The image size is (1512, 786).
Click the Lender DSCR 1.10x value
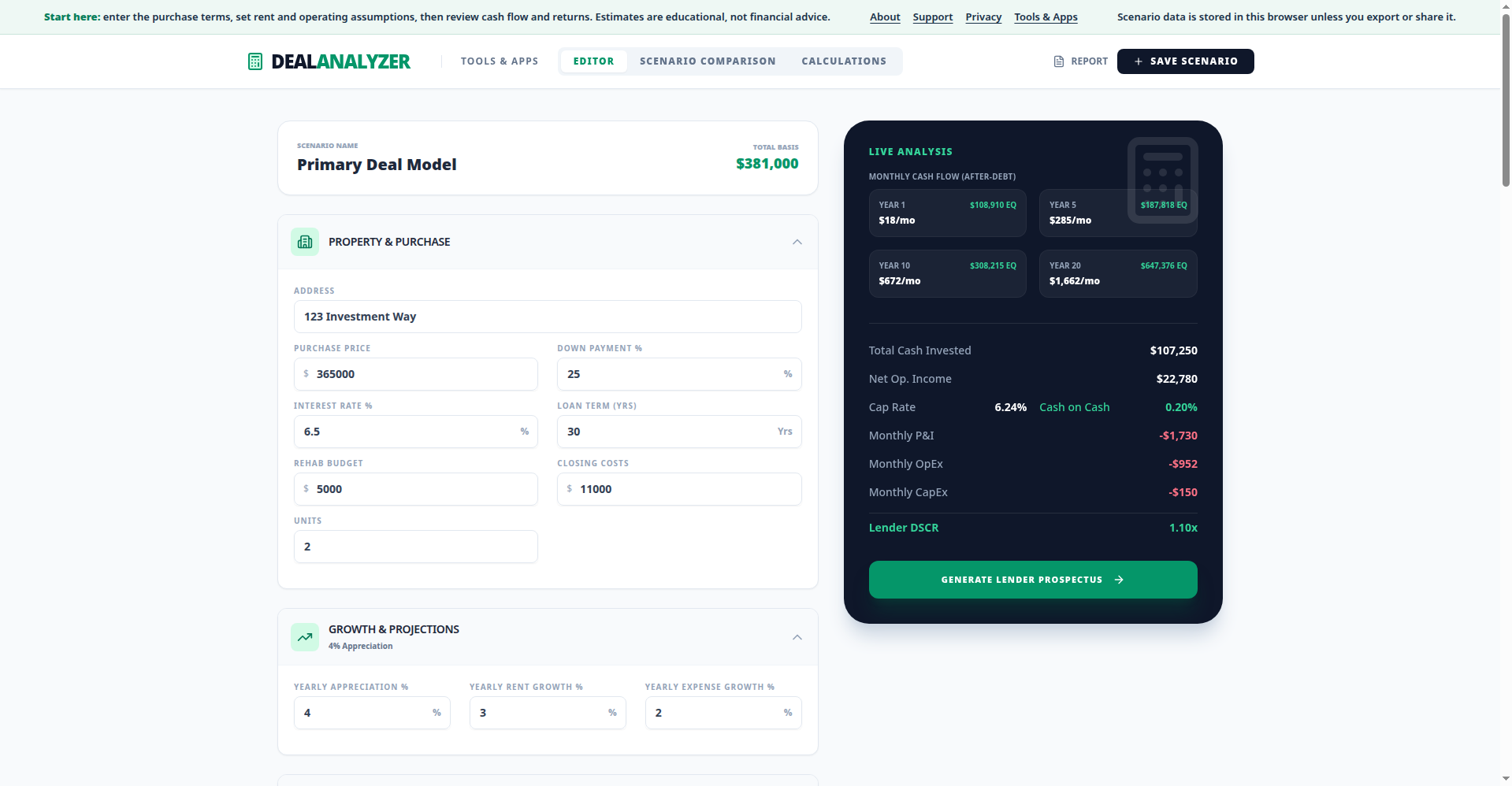[1183, 528]
